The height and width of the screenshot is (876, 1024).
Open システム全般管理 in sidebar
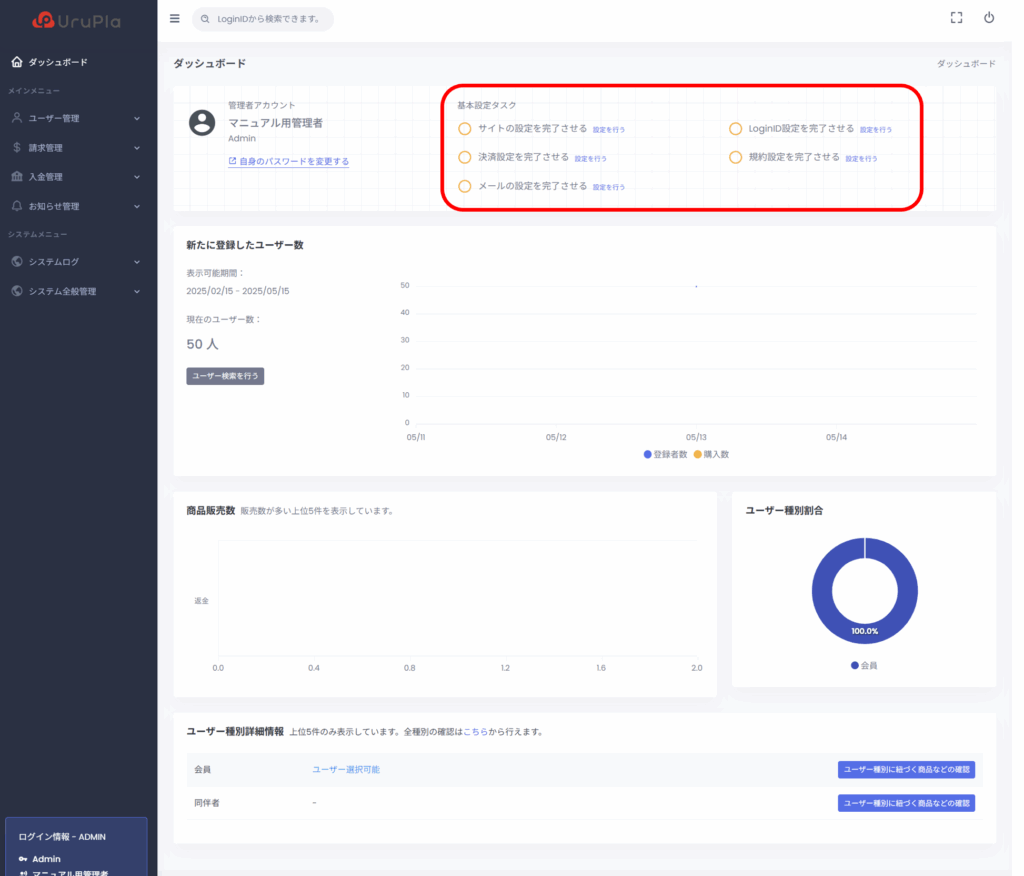[63, 291]
